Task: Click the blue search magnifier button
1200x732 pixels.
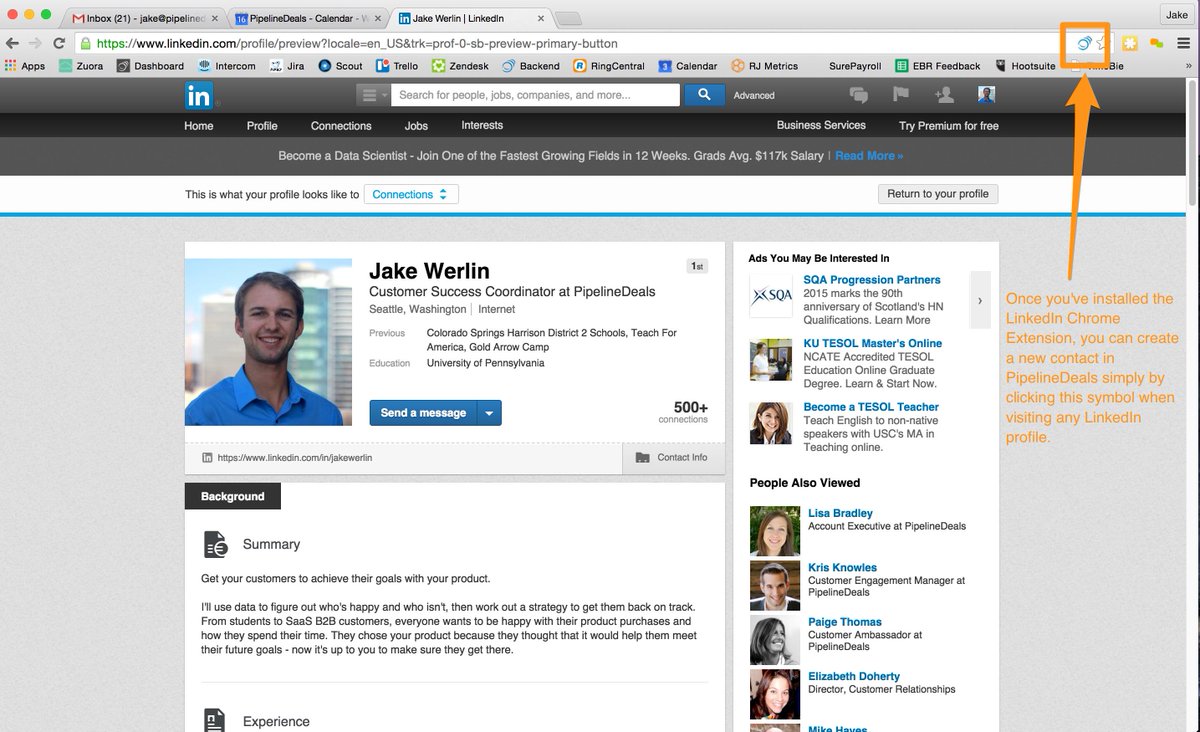Action: click(704, 95)
